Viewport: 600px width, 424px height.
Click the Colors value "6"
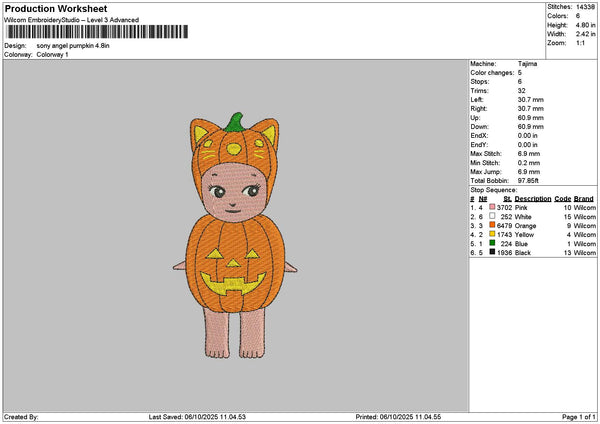[x=578, y=16]
